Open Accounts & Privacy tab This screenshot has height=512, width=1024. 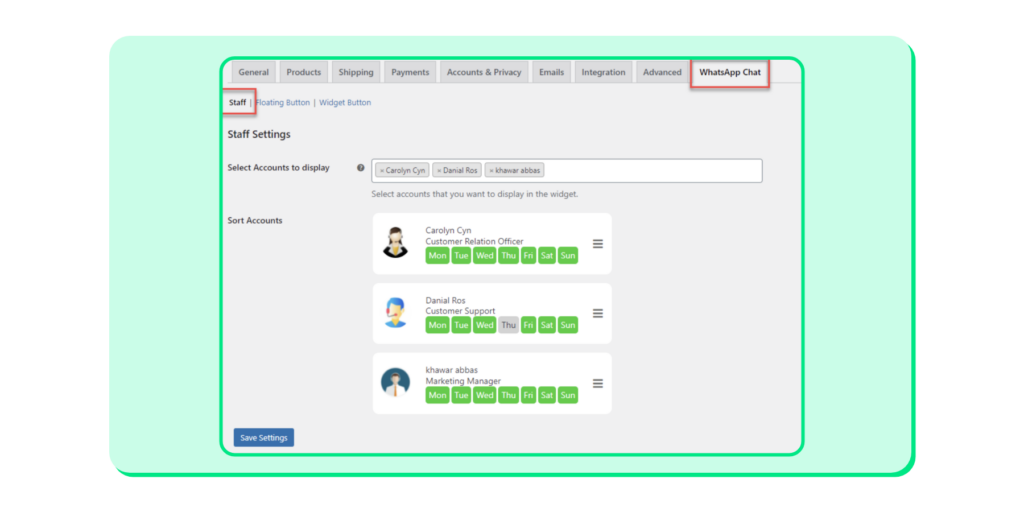click(484, 72)
